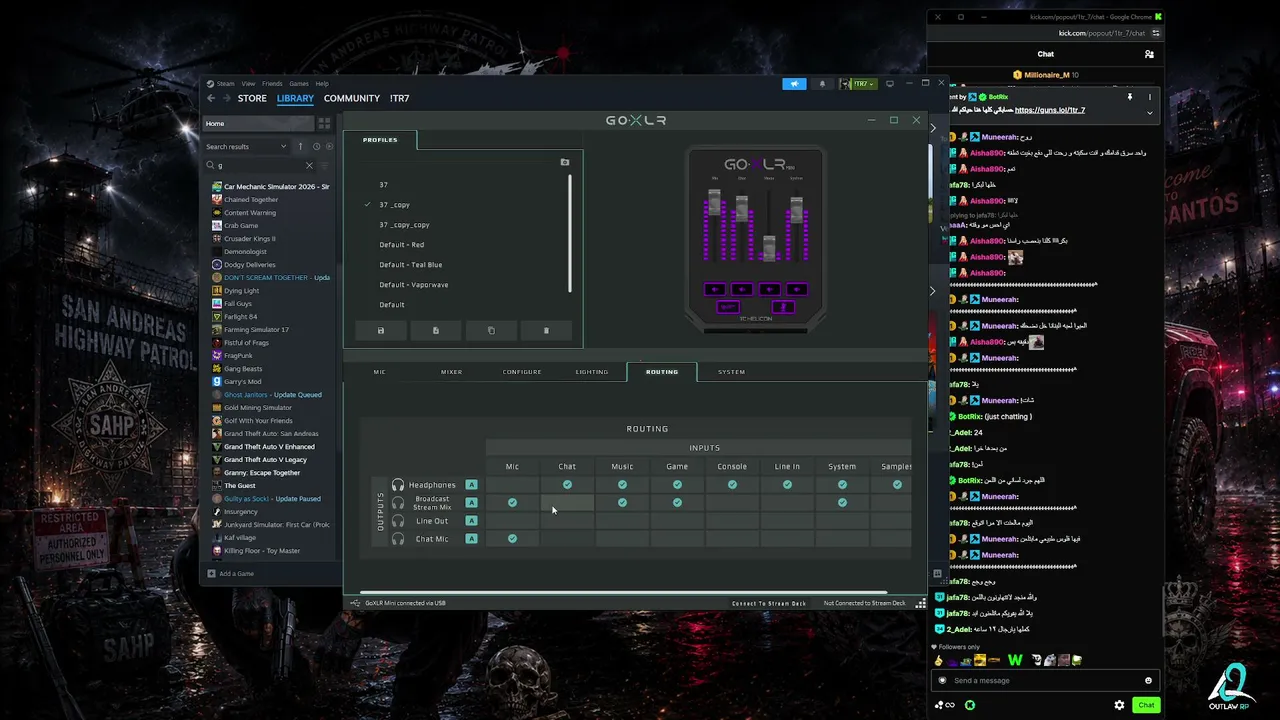Click the routing table horizontal scrollbar
This screenshot has width=1280, height=720.
(x=623, y=592)
